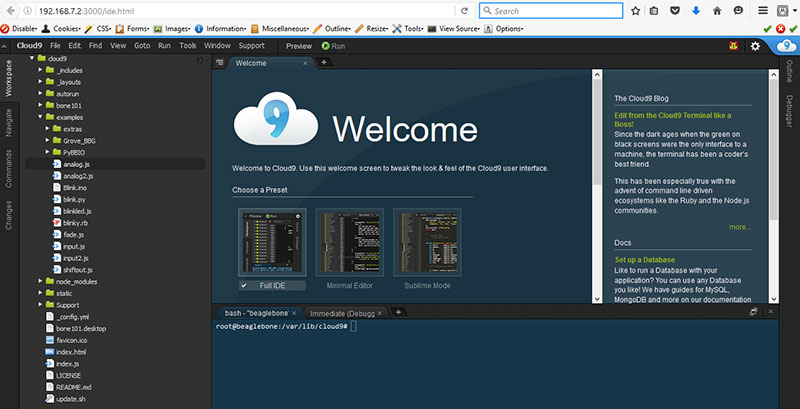Open Cloud9 preferences gear icon

[x=755, y=46]
